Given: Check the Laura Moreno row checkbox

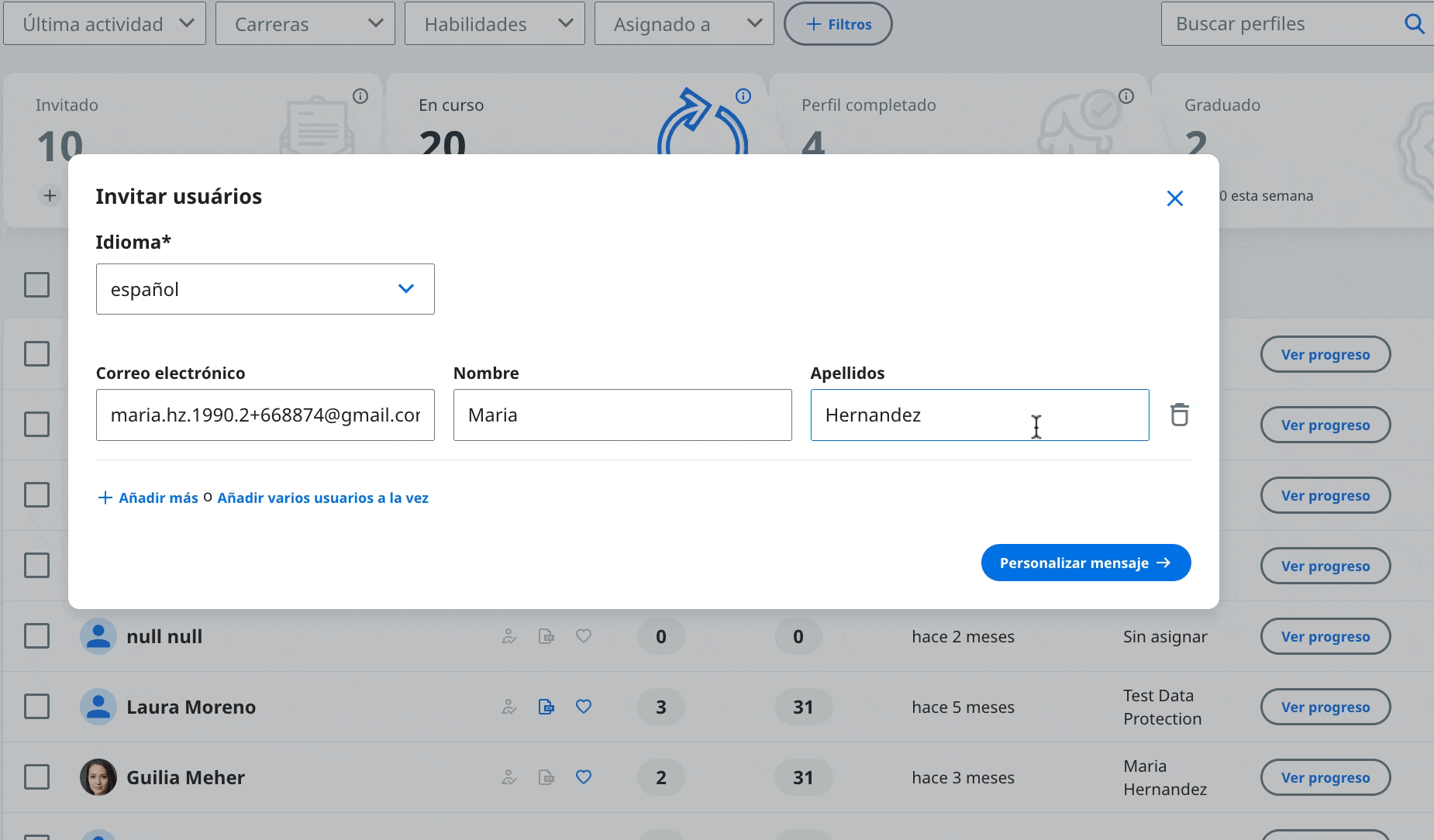Looking at the screenshot, I should (36, 707).
